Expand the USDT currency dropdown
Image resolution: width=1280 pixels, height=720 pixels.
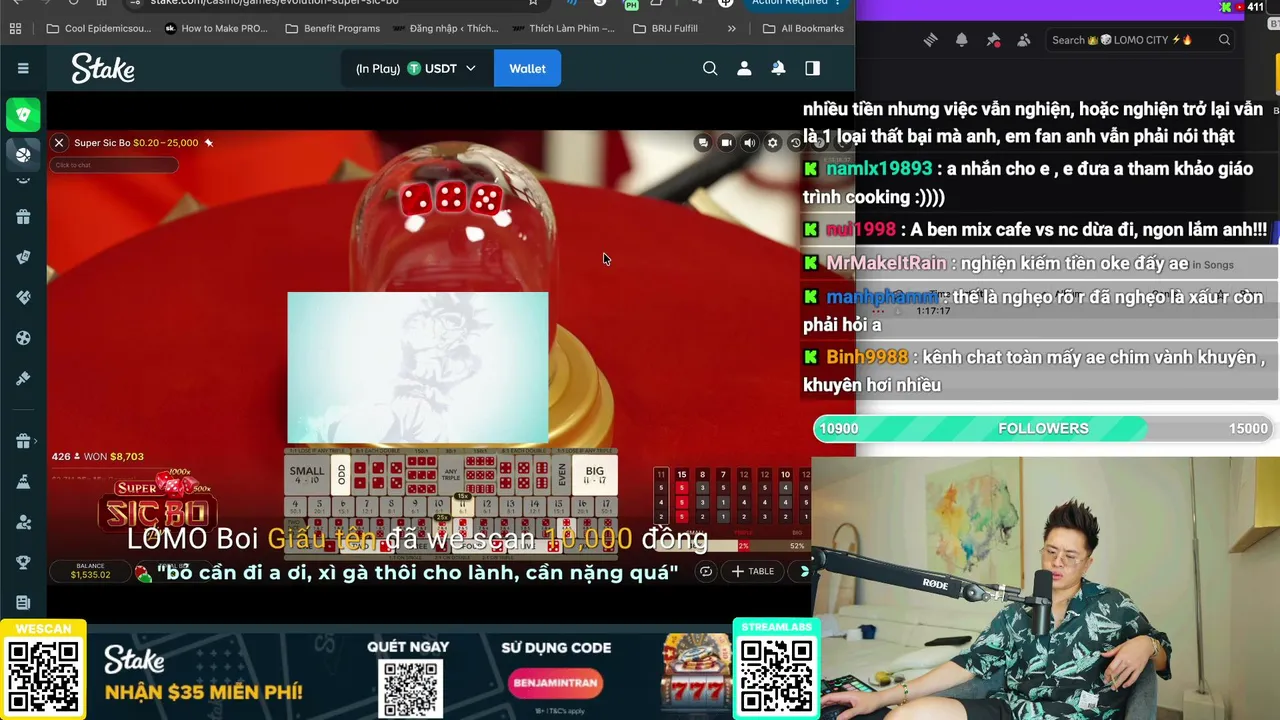point(416,68)
